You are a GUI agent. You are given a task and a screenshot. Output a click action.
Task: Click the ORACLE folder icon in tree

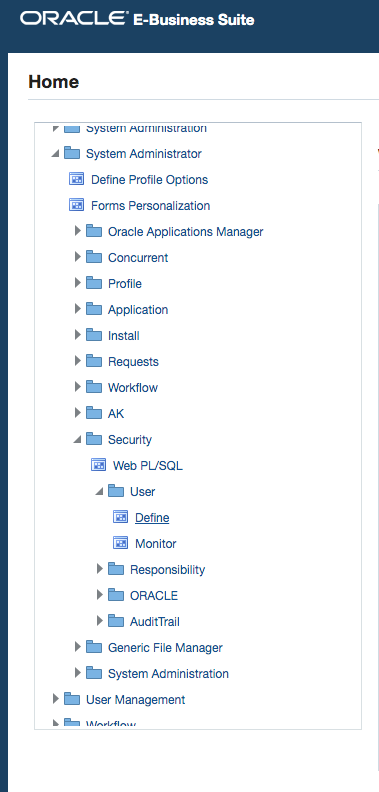[x=116, y=595]
